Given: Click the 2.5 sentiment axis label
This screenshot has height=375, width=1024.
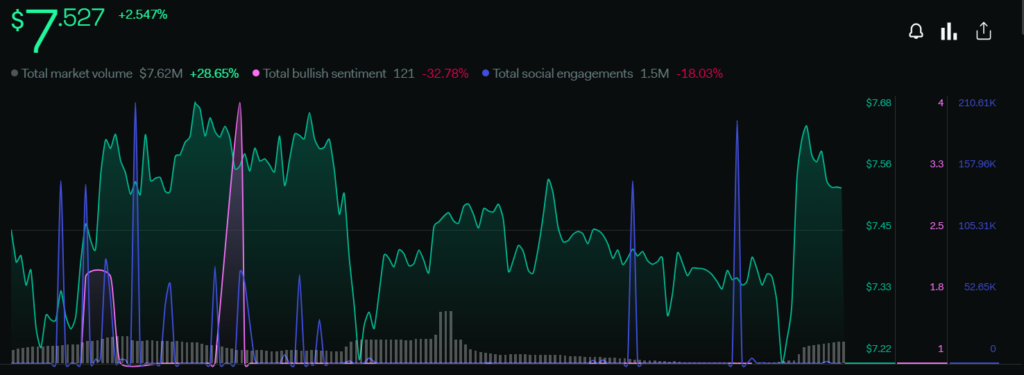Looking at the screenshot, I should (x=937, y=226).
